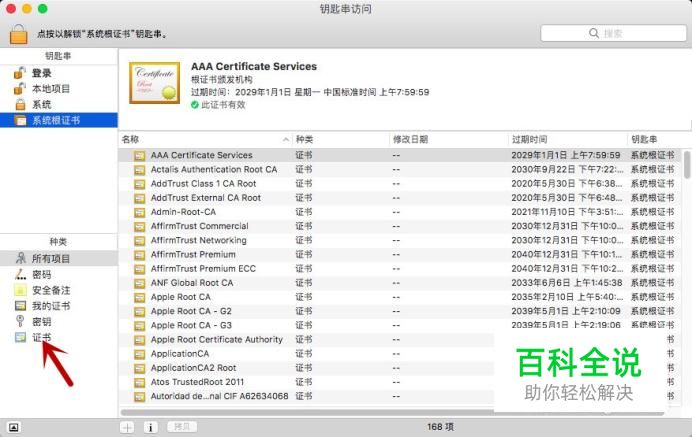Click expiry '2029年1月1日 上午7:59:59' in list
This screenshot has width=692, height=437.
(x=566, y=155)
